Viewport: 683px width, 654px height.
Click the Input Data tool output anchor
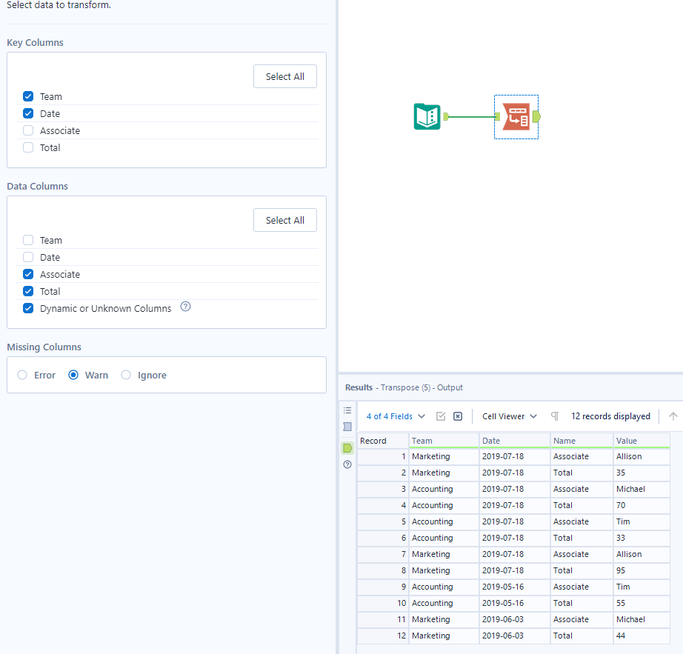pos(446,116)
